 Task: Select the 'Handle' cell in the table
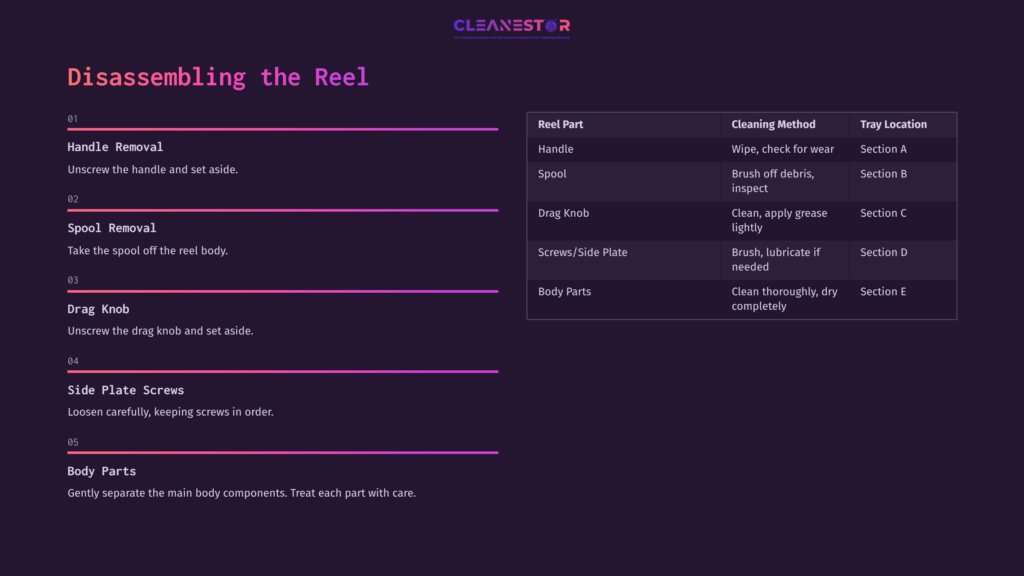[556, 149]
